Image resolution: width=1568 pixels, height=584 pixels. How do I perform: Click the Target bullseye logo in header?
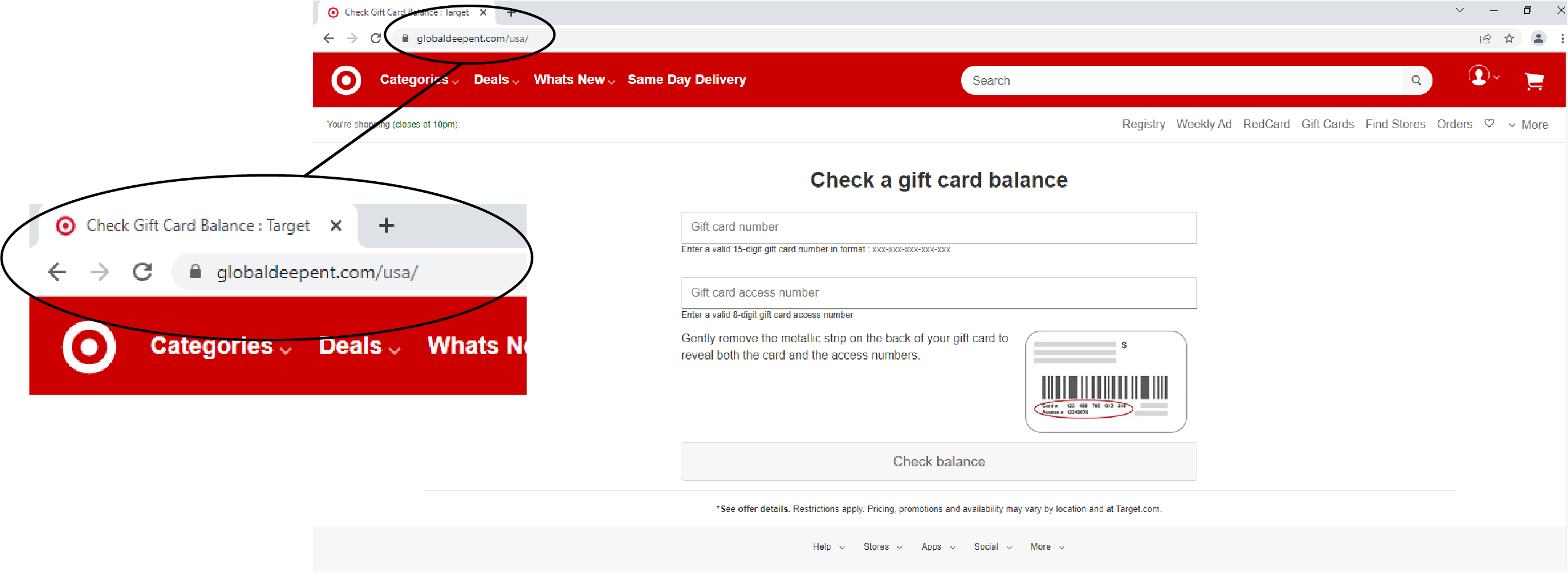[x=346, y=80]
